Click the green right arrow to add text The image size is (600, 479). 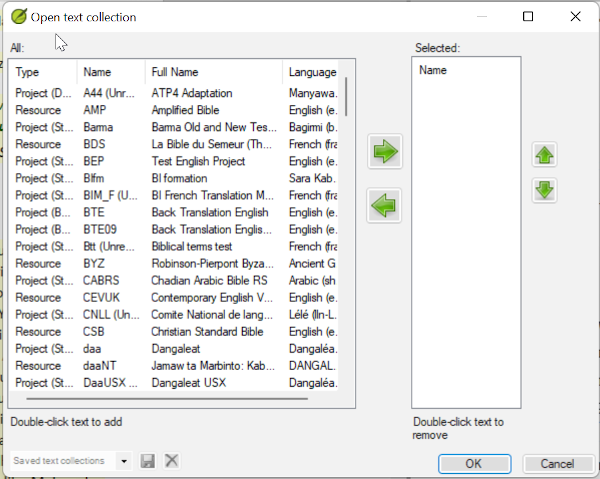click(x=385, y=152)
